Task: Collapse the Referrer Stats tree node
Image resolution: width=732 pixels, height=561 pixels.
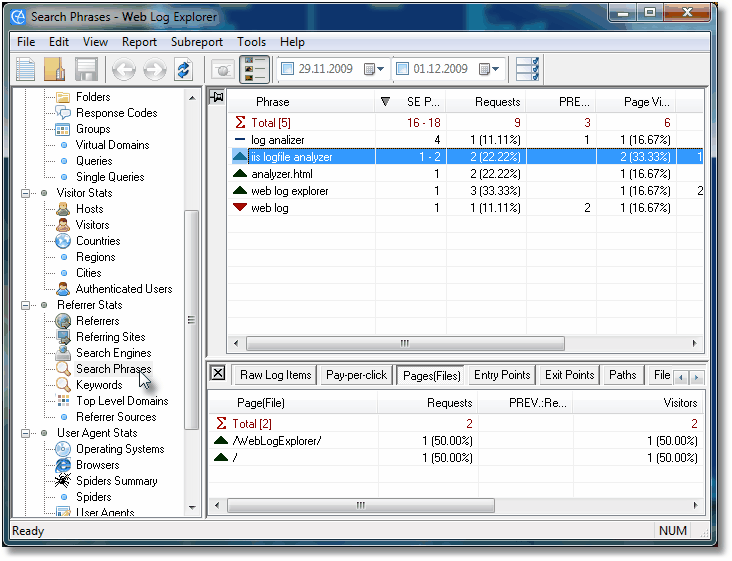Action: [26, 305]
